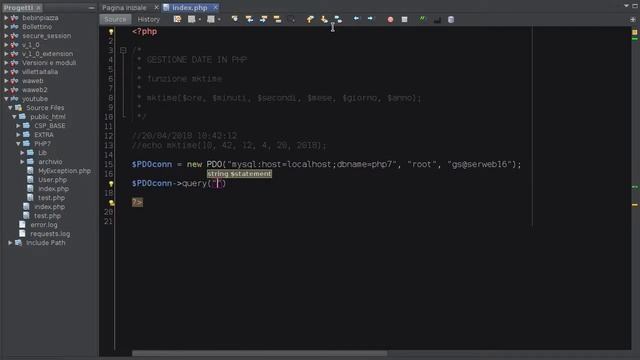Viewport: 640px width, 360px height.
Task: Click the cylinder database icon in toolbar
Action: [x=451, y=20]
